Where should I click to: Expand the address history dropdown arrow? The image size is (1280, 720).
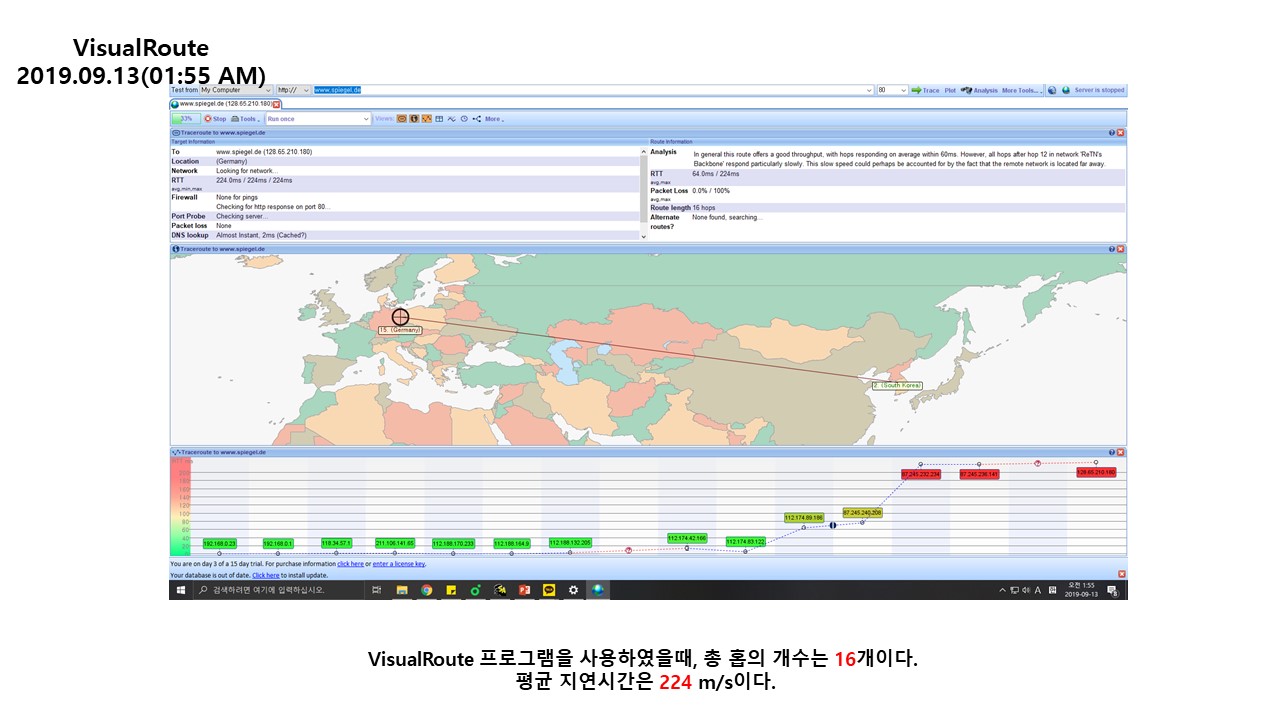868,90
